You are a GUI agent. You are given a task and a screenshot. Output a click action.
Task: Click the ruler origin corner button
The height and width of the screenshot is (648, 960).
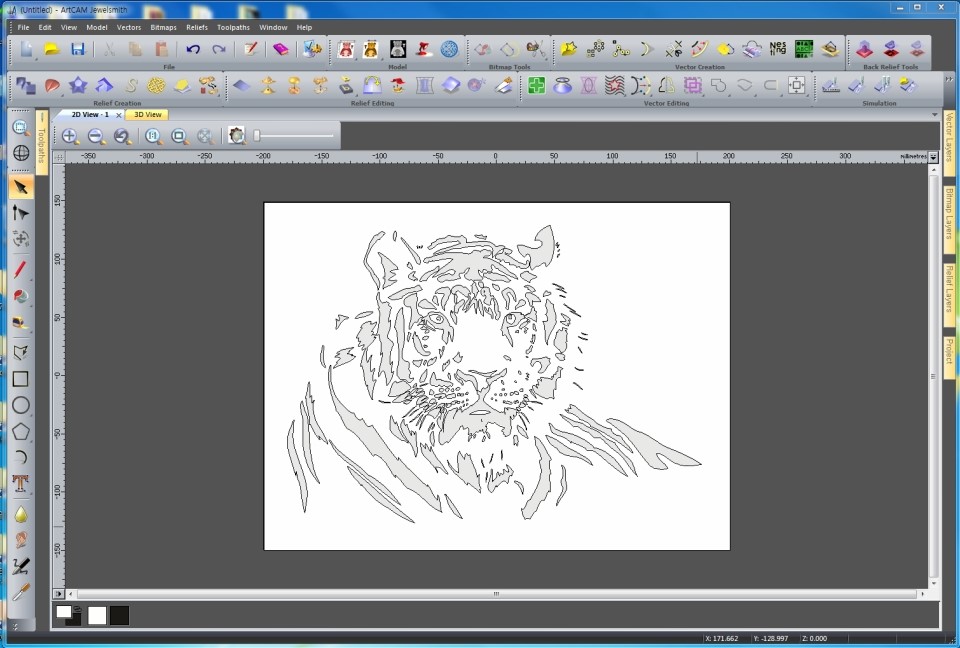pyautogui.click(x=59, y=157)
